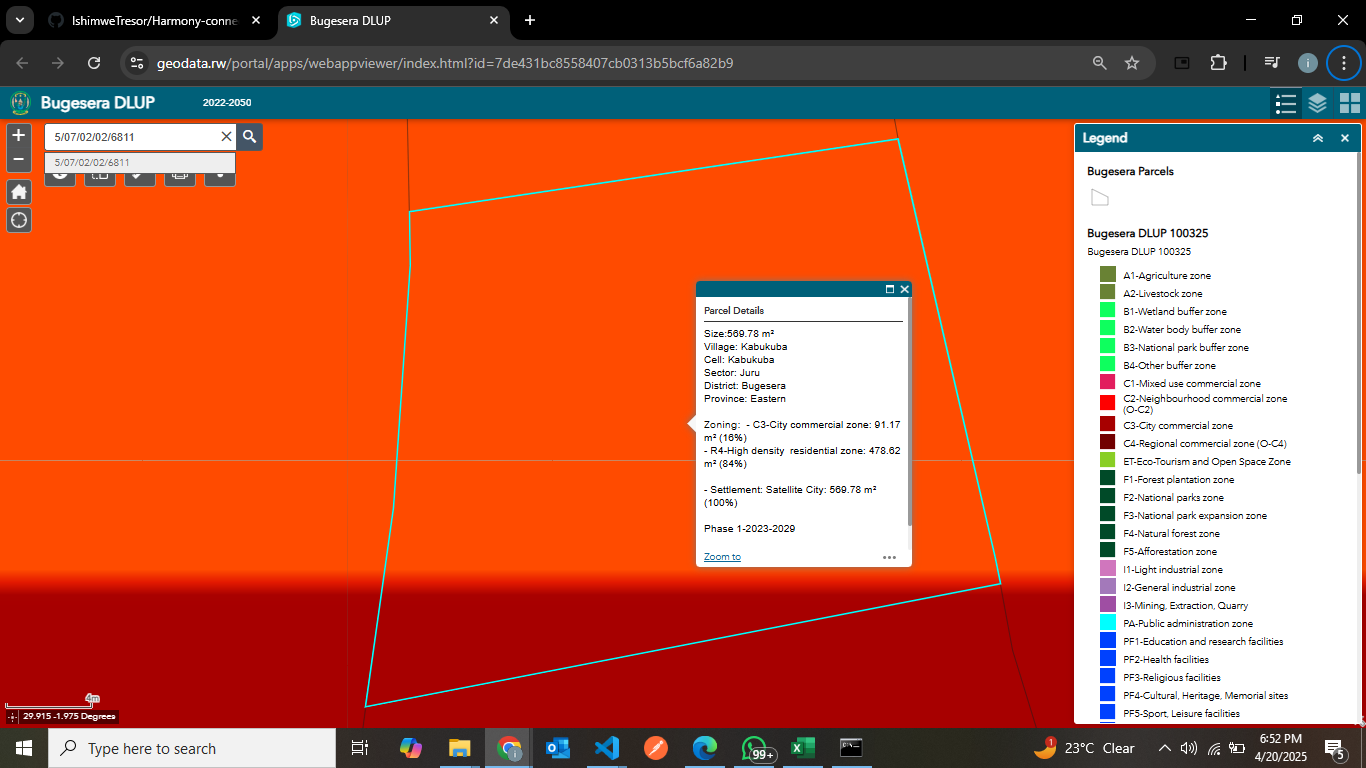Open a new browser tab
The width and height of the screenshot is (1366, 768).
coord(530,20)
